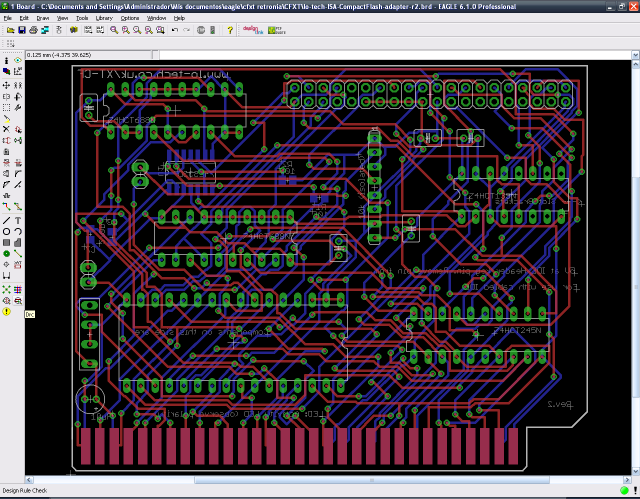The height and width of the screenshot is (499, 640).
Task: Select the Lock tool
Action: (6, 152)
